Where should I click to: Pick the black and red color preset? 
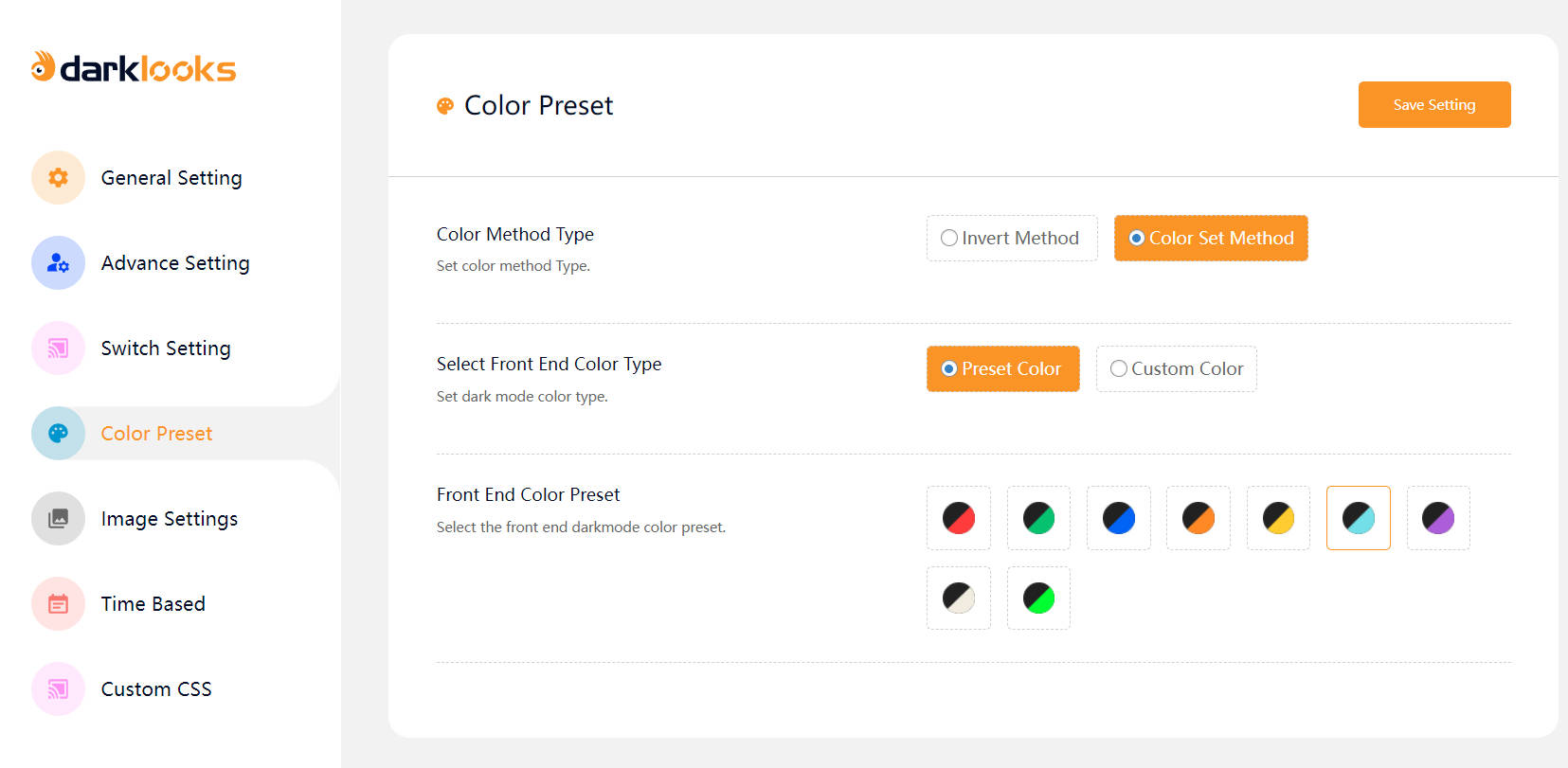coord(959,518)
